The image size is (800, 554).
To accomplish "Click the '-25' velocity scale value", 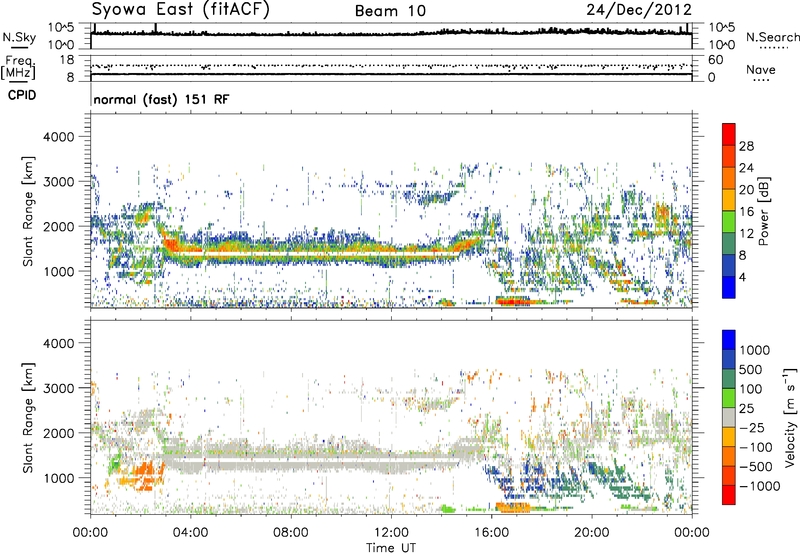I will point(750,427).
